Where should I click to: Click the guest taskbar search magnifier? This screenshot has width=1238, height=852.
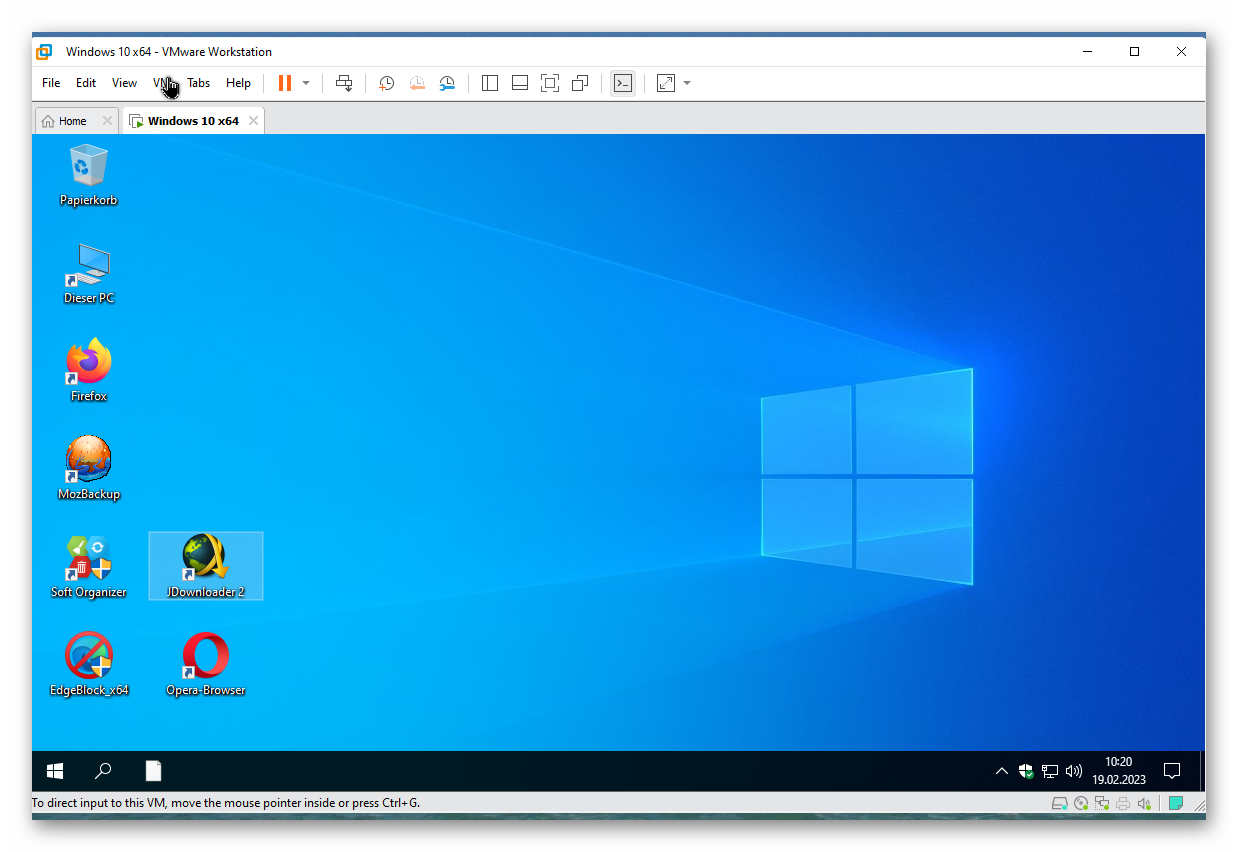(103, 771)
